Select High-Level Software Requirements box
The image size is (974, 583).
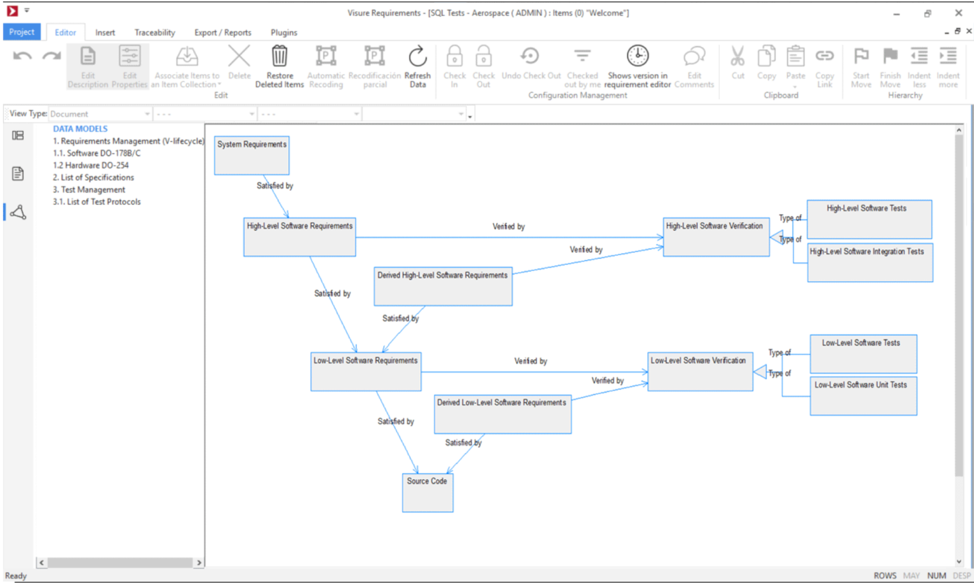[299, 237]
